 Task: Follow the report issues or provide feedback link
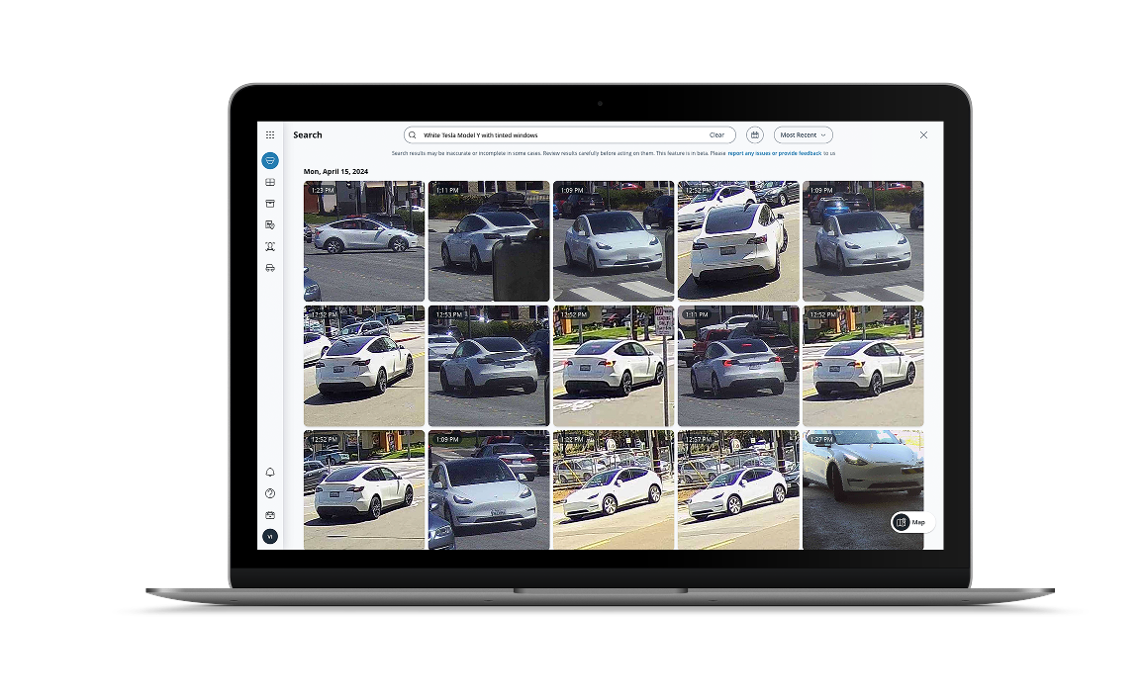click(x=774, y=153)
